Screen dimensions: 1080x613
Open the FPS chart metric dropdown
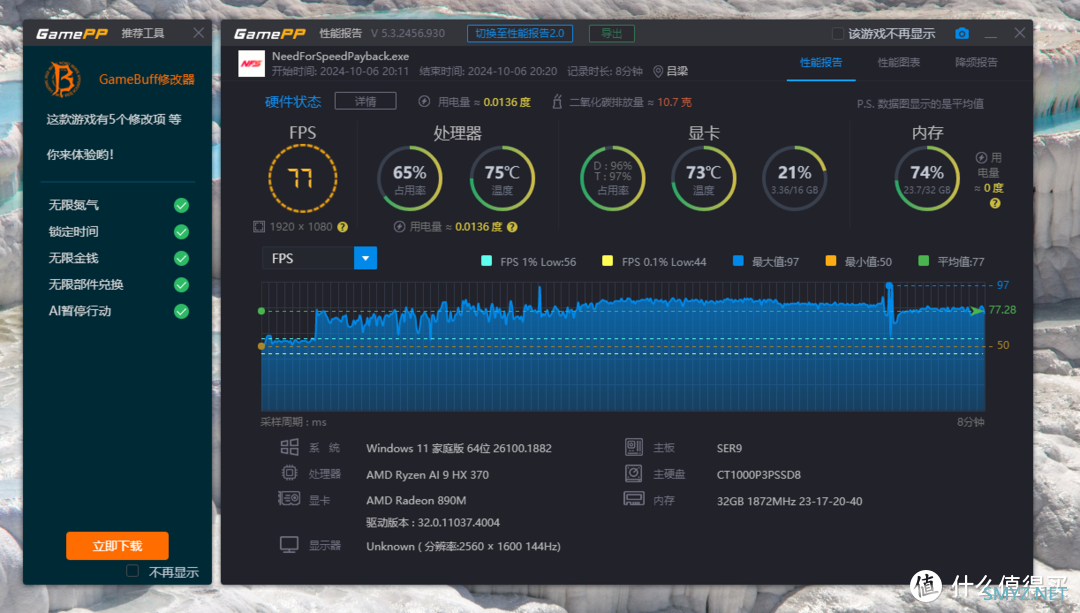365,258
